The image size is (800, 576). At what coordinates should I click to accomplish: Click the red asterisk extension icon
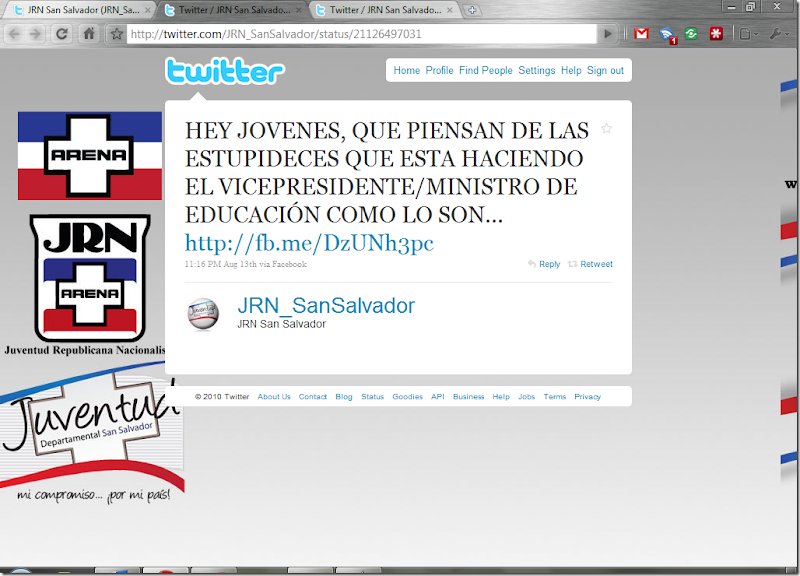(x=716, y=34)
